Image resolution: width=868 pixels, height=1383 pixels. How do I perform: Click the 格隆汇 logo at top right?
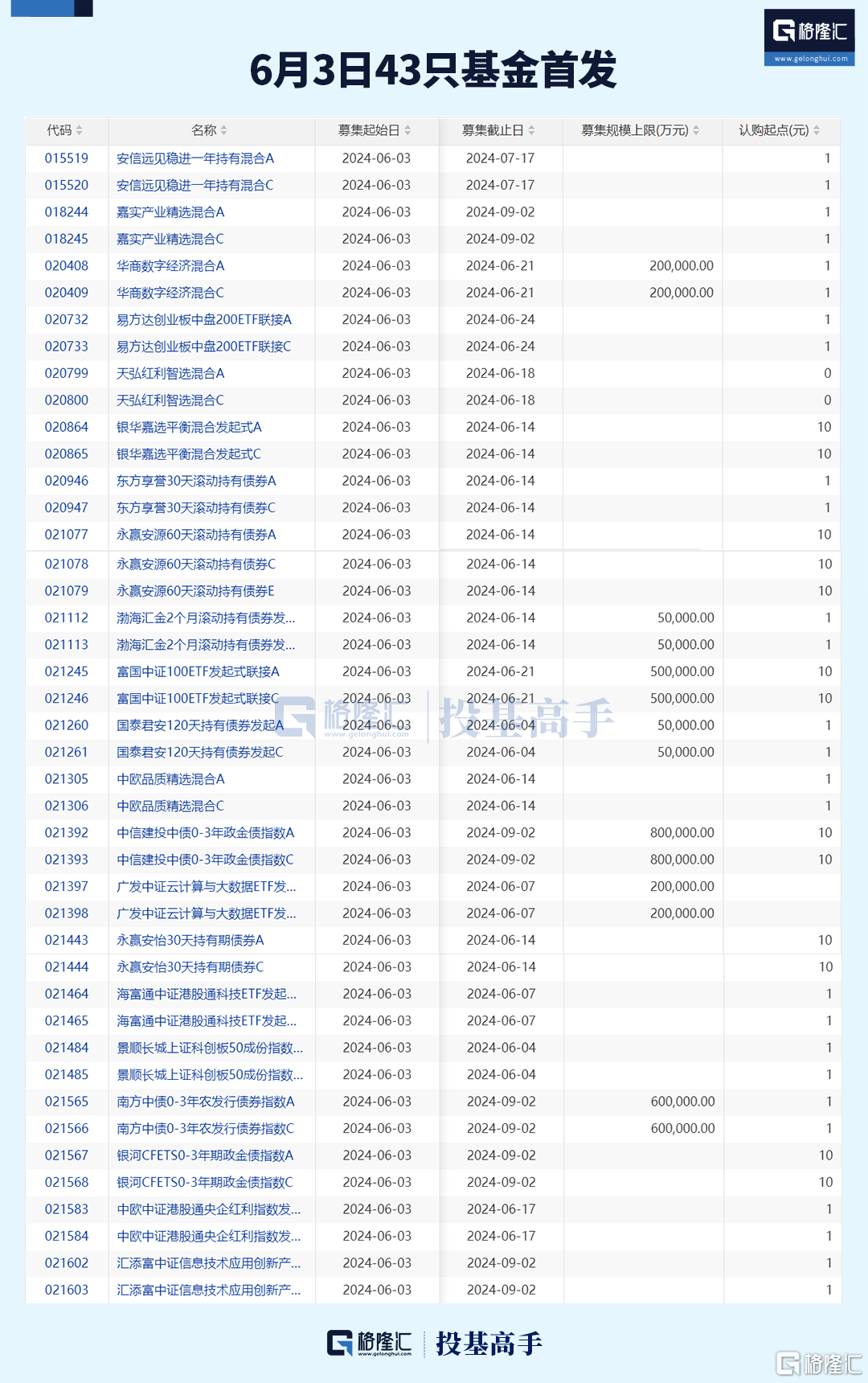pyautogui.click(x=809, y=37)
